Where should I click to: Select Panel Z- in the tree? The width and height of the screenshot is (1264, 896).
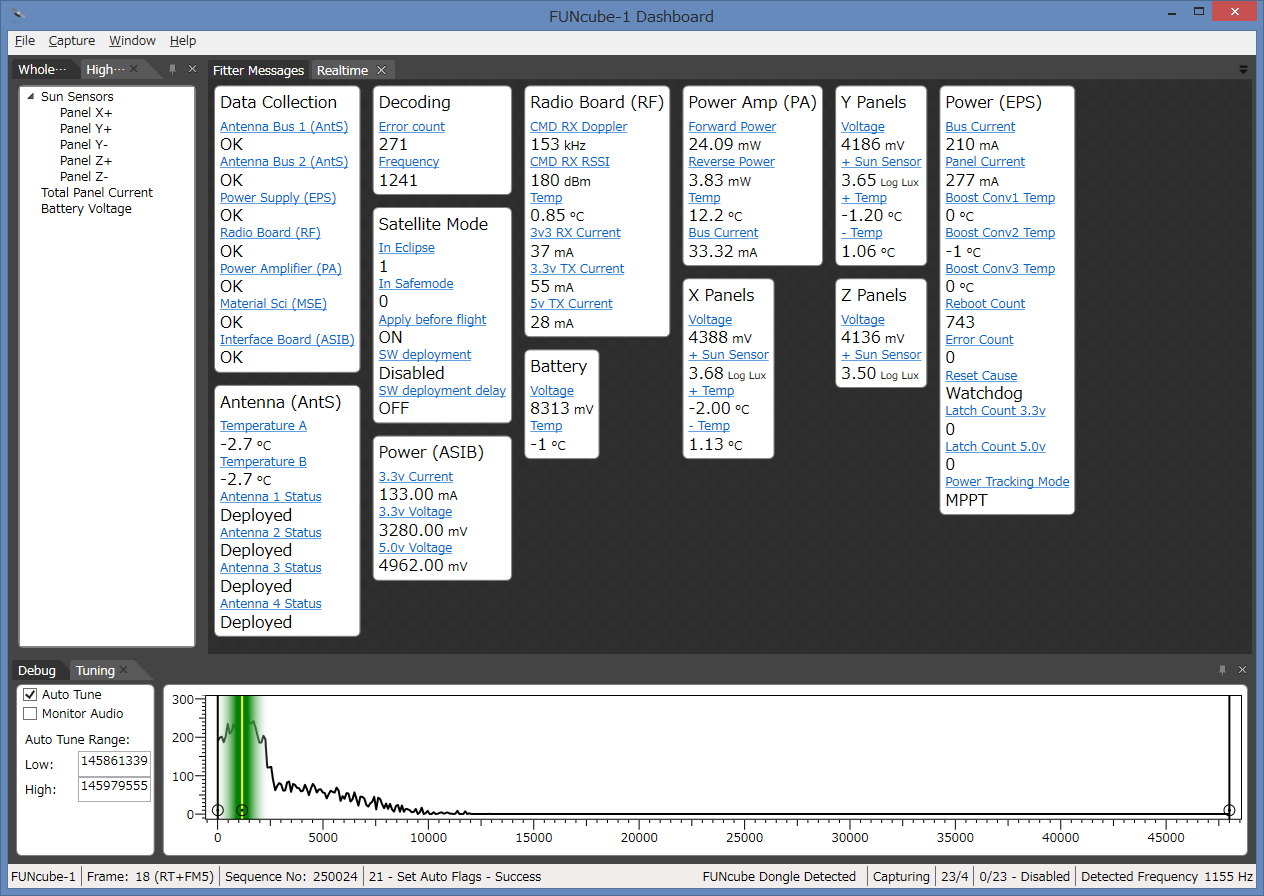[84, 177]
